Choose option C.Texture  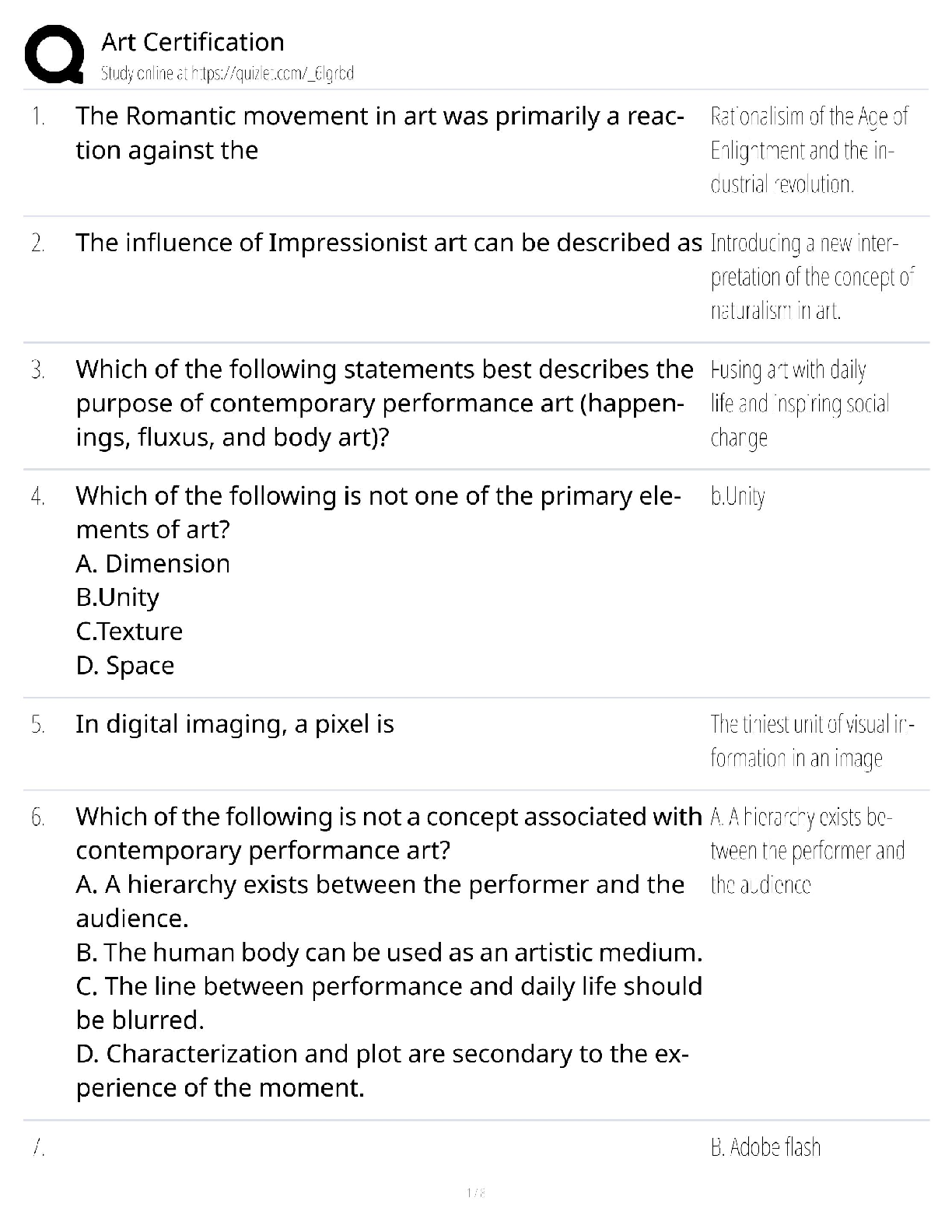pos(129,631)
